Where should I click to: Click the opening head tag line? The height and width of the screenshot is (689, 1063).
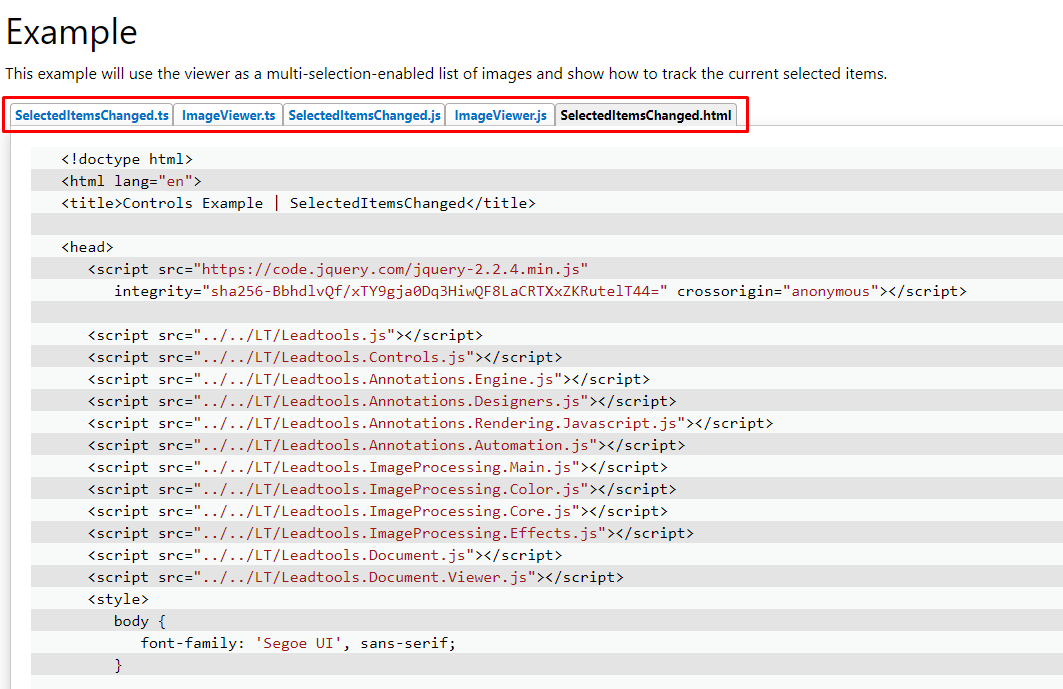(87, 248)
